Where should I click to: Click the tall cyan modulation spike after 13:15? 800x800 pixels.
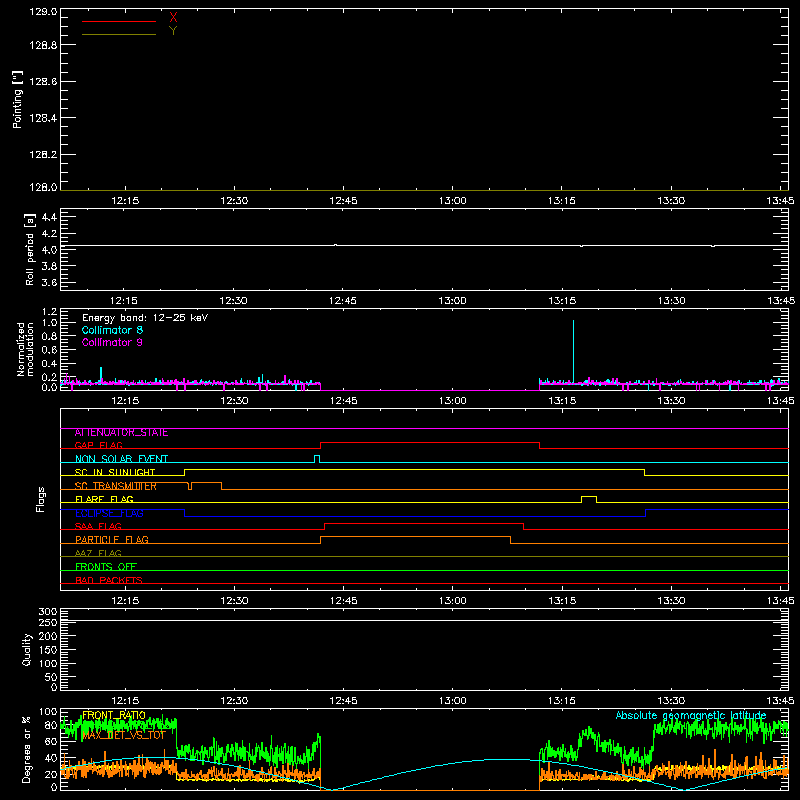pyautogui.click(x=573, y=351)
